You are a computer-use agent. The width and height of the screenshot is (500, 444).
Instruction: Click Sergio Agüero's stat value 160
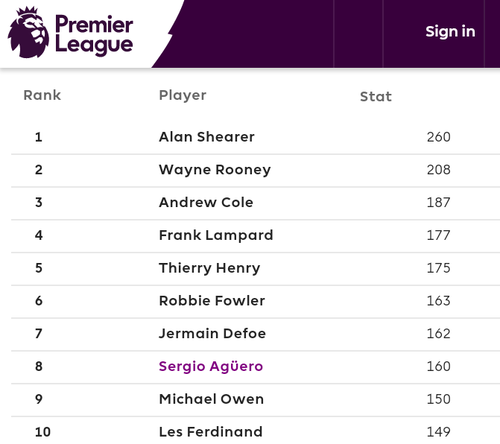(439, 366)
